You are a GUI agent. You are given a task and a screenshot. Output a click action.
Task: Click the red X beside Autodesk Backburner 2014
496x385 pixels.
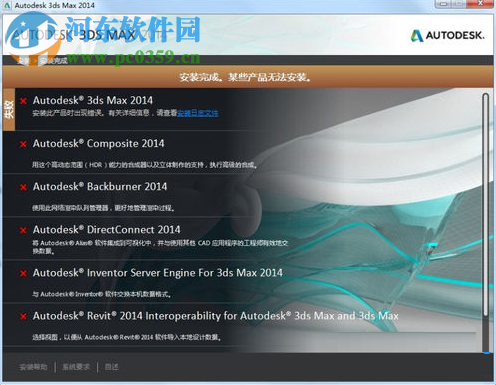click(23, 187)
